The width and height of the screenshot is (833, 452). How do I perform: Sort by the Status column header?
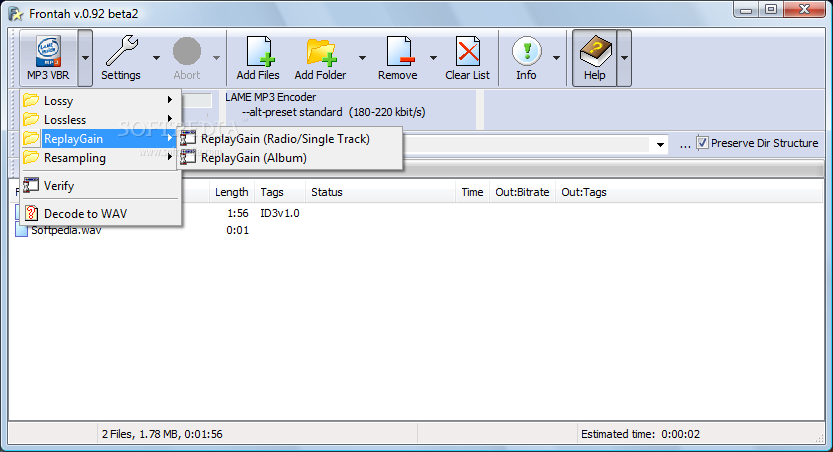(380, 192)
